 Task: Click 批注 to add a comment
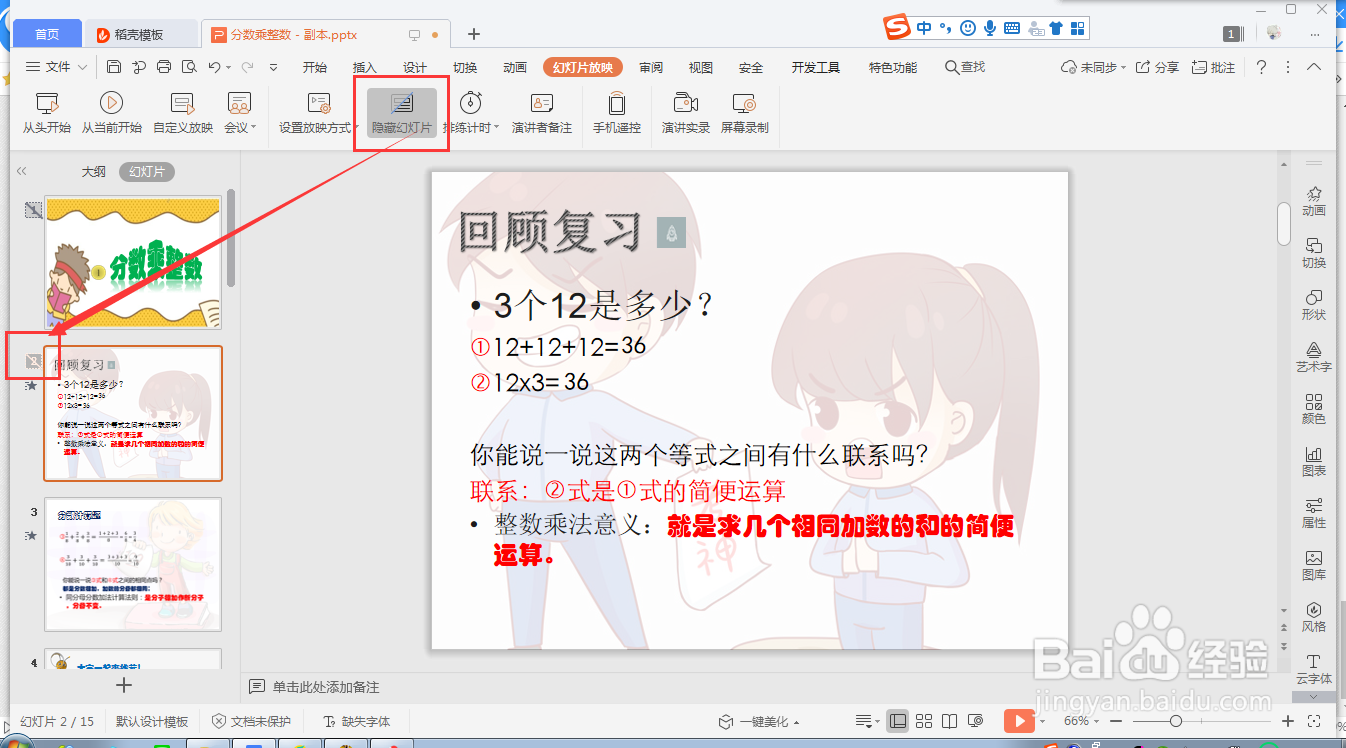tap(1213, 67)
